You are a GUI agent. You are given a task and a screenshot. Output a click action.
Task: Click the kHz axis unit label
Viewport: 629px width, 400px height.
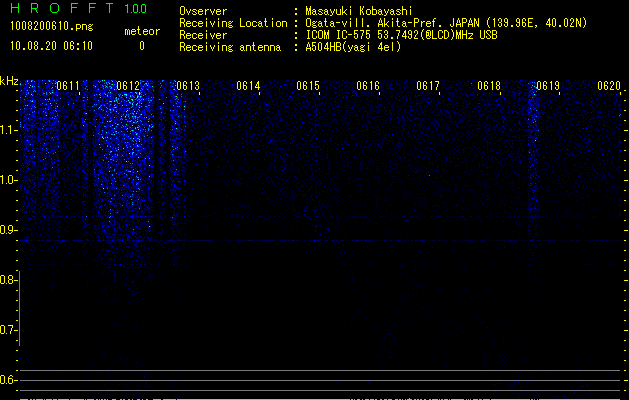9,81
